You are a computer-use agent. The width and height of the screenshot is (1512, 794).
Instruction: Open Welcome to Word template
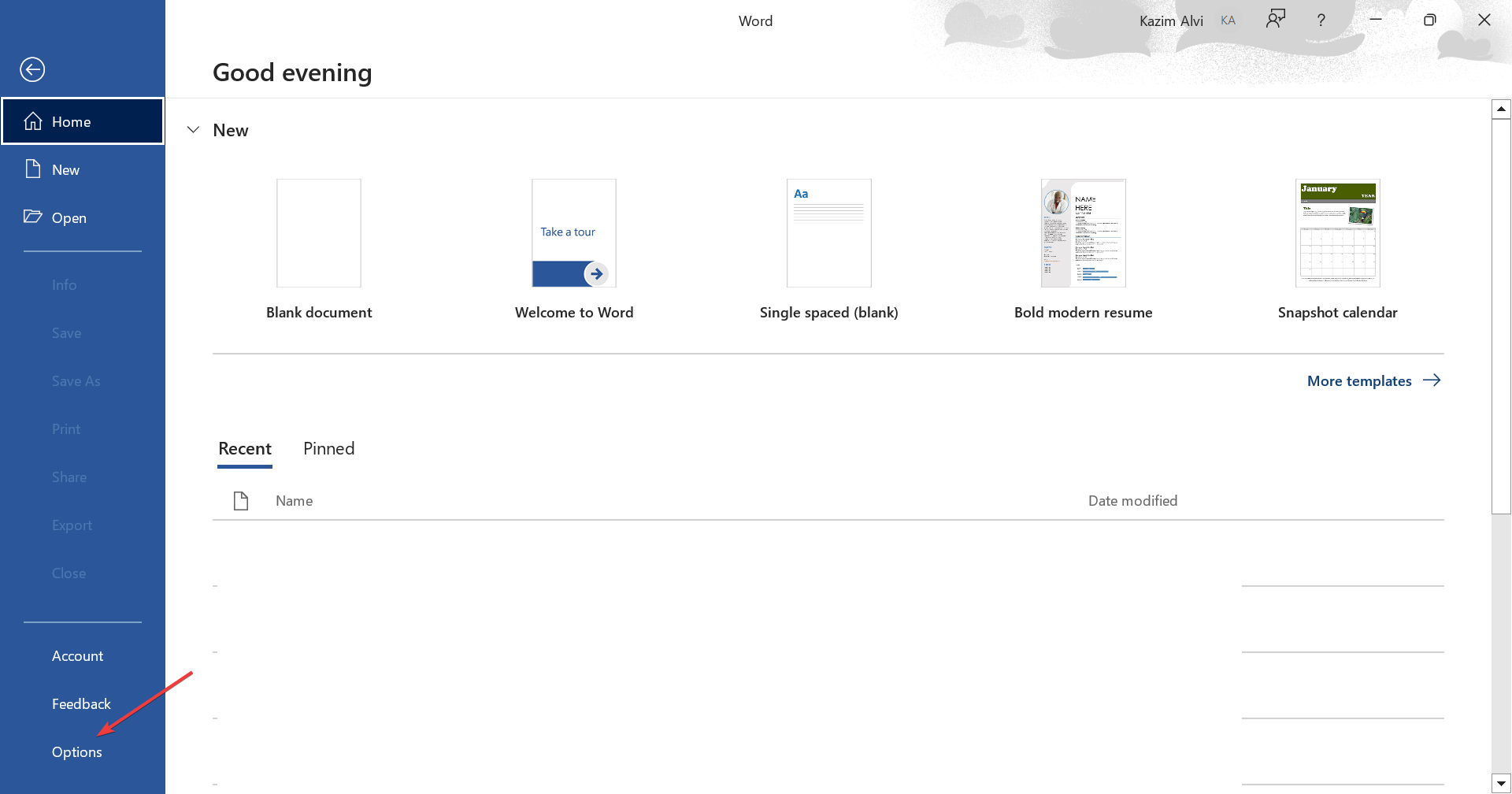574,249
